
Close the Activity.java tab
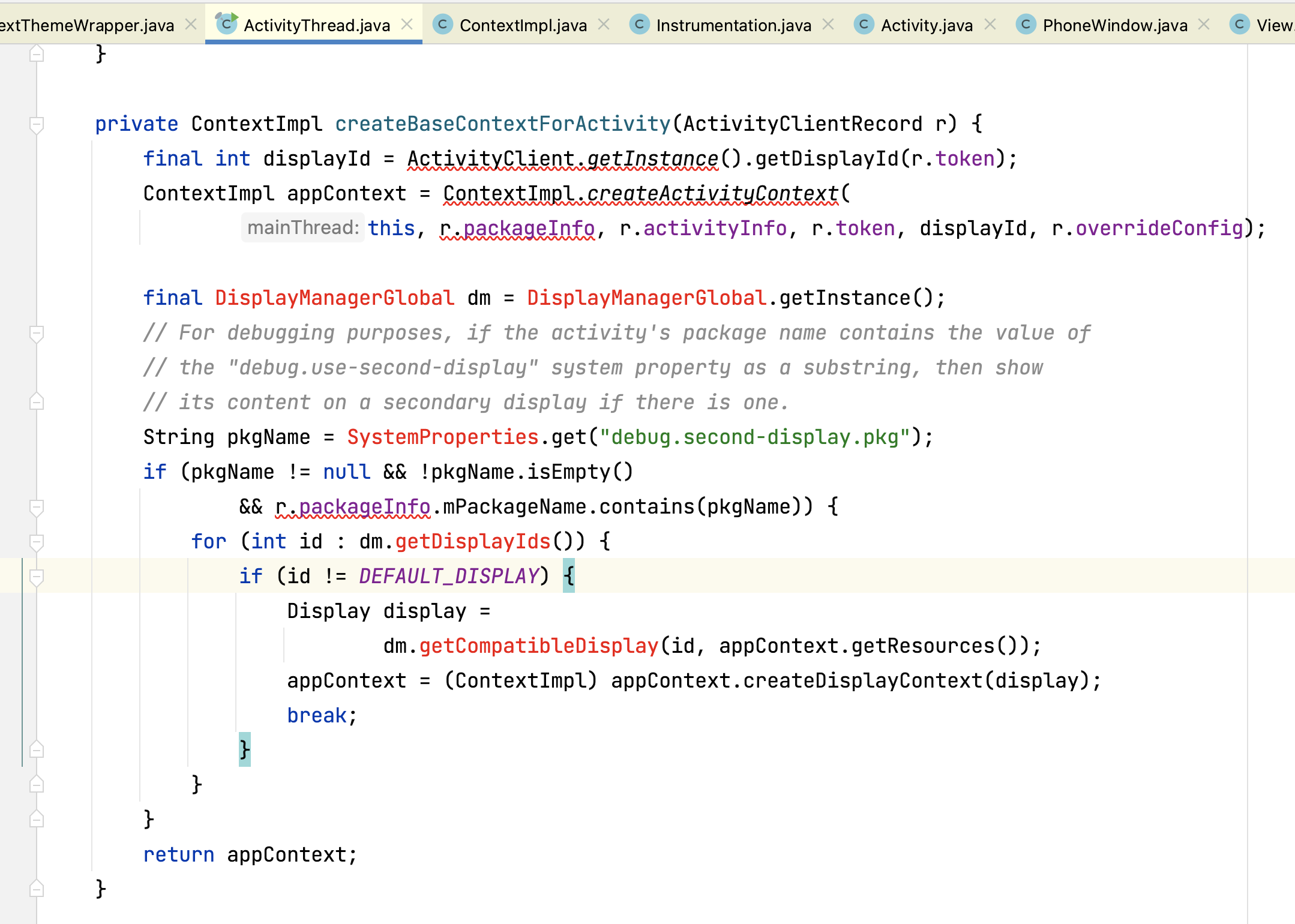coord(990,25)
